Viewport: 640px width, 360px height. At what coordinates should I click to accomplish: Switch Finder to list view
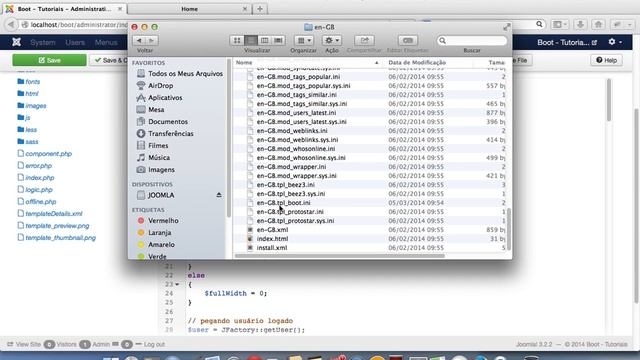pyautogui.click(x=251, y=40)
